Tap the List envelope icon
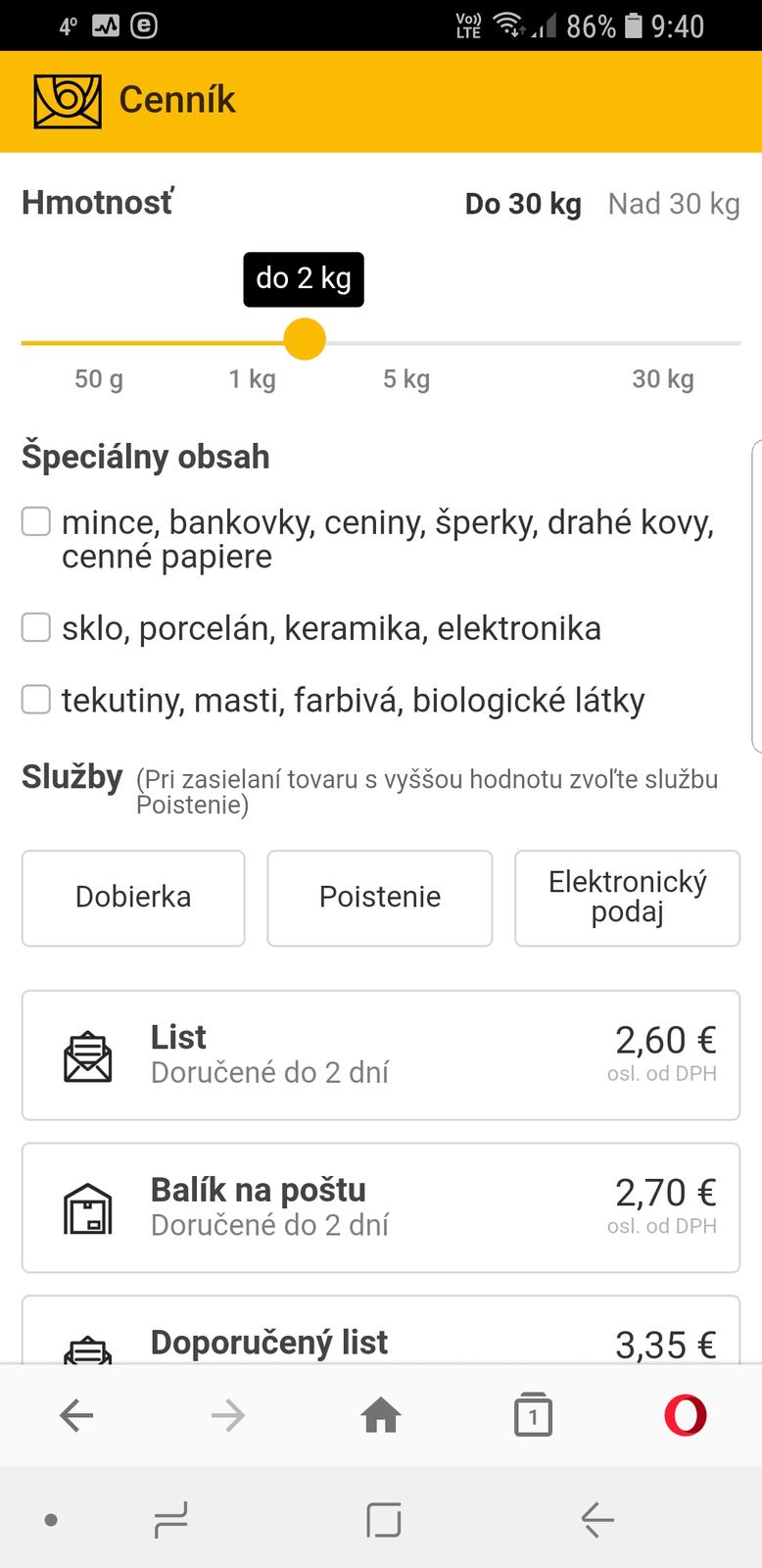Viewport: 762px width, 1568px height. (x=88, y=1055)
